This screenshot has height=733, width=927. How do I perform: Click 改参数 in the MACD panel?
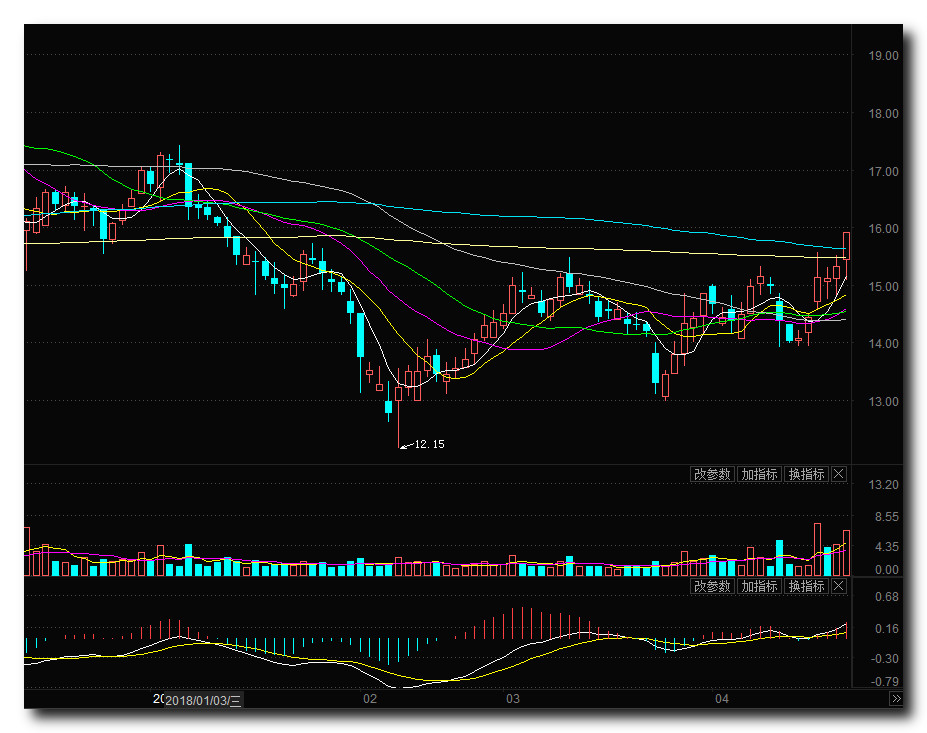click(x=712, y=586)
